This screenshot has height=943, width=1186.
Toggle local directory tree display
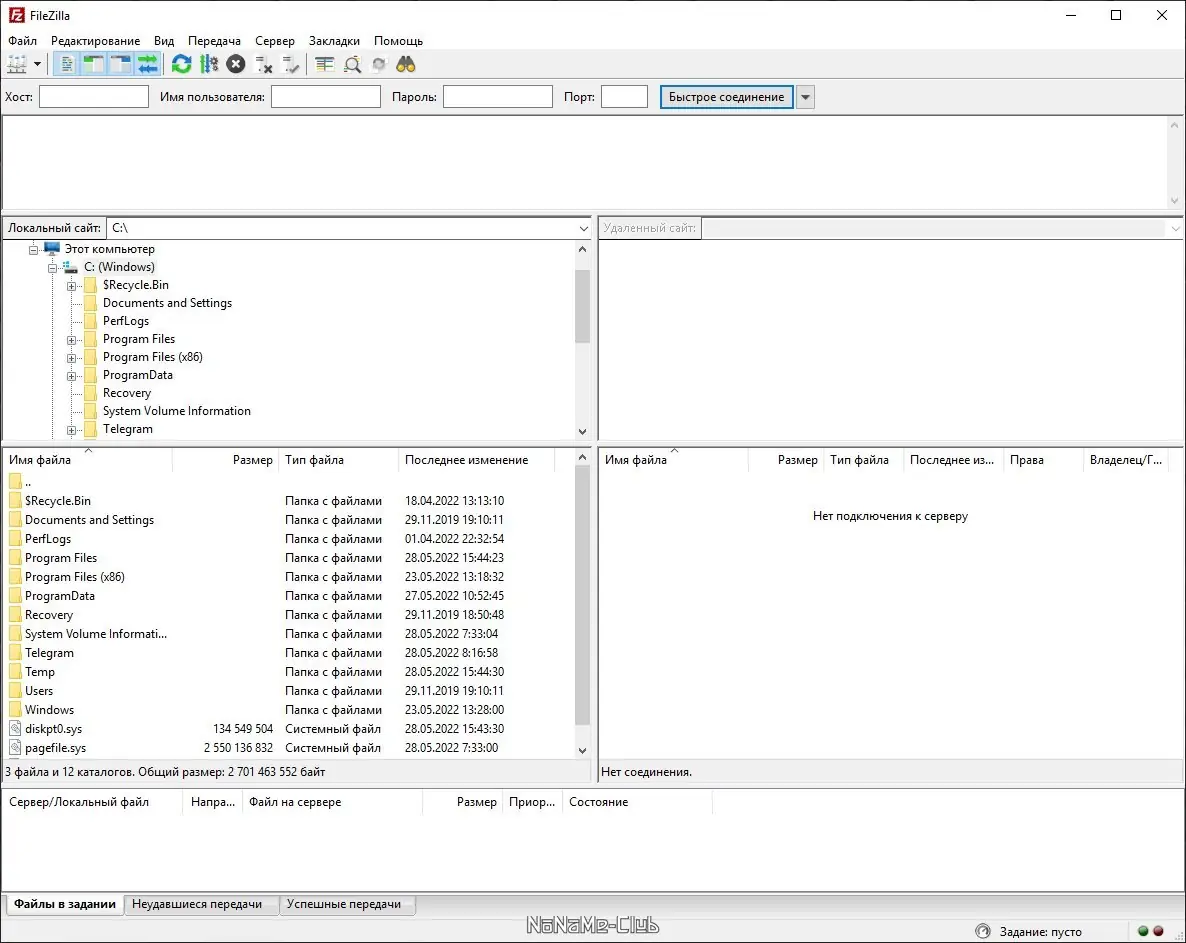(x=94, y=64)
